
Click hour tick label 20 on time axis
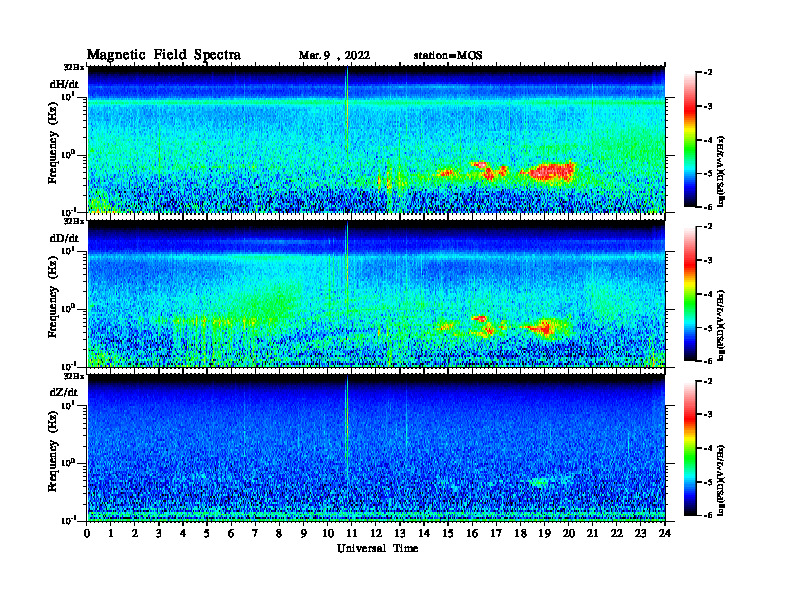568,534
